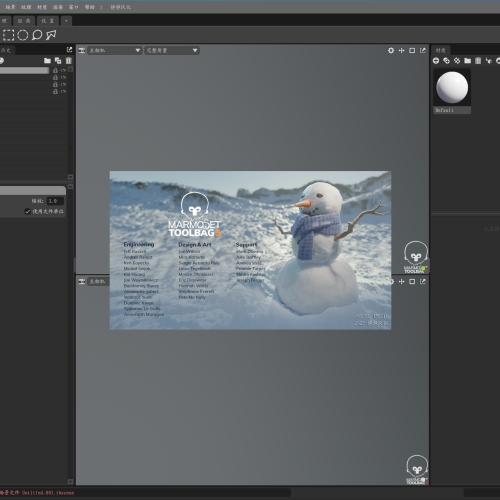Click scroll-down arrow at properties panel bottom
500x500 pixels.
click(70, 481)
